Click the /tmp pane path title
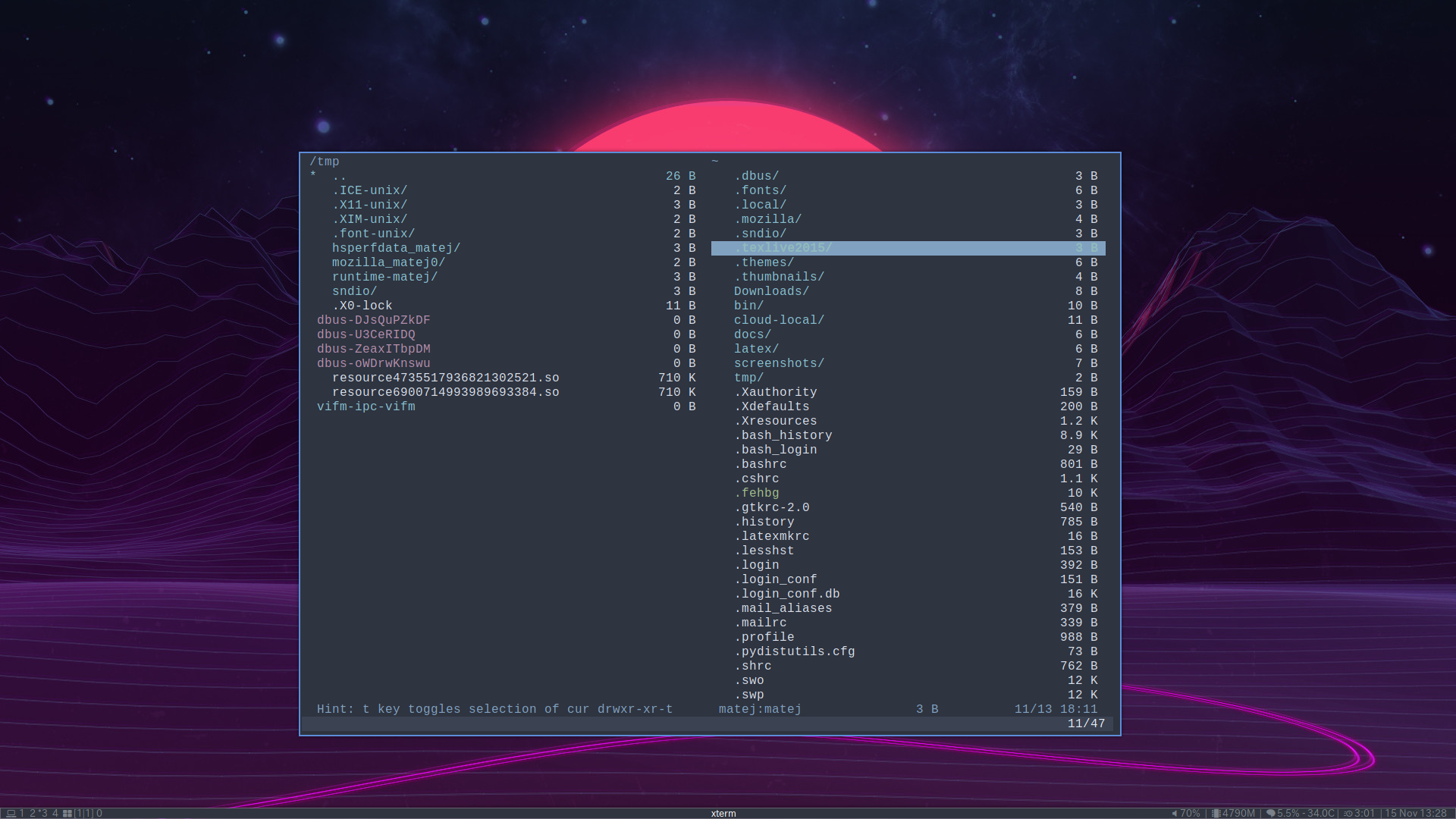Viewport: 1456px width, 819px height. tap(325, 162)
